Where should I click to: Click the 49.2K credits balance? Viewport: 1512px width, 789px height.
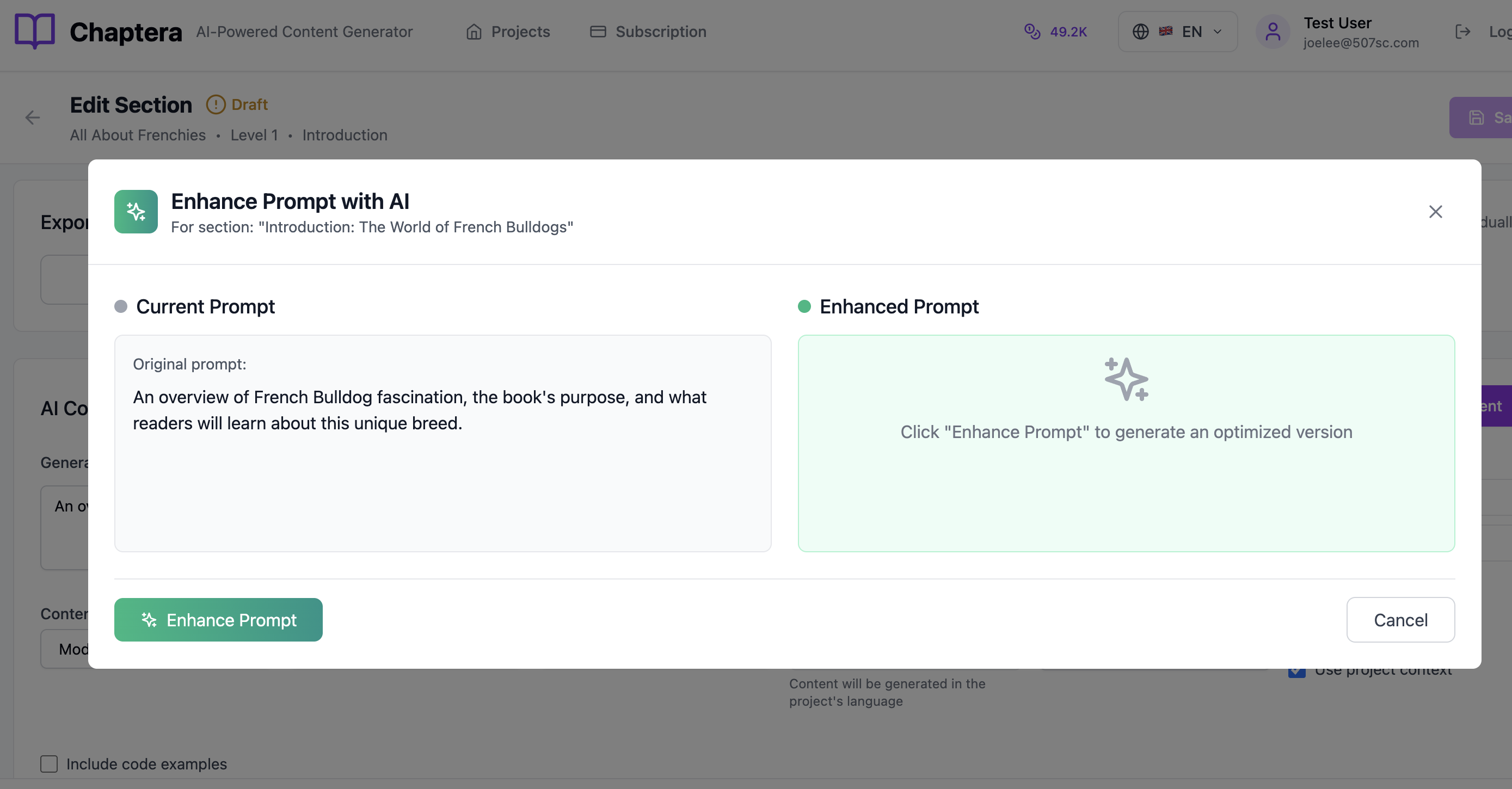click(x=1068, y=32)
